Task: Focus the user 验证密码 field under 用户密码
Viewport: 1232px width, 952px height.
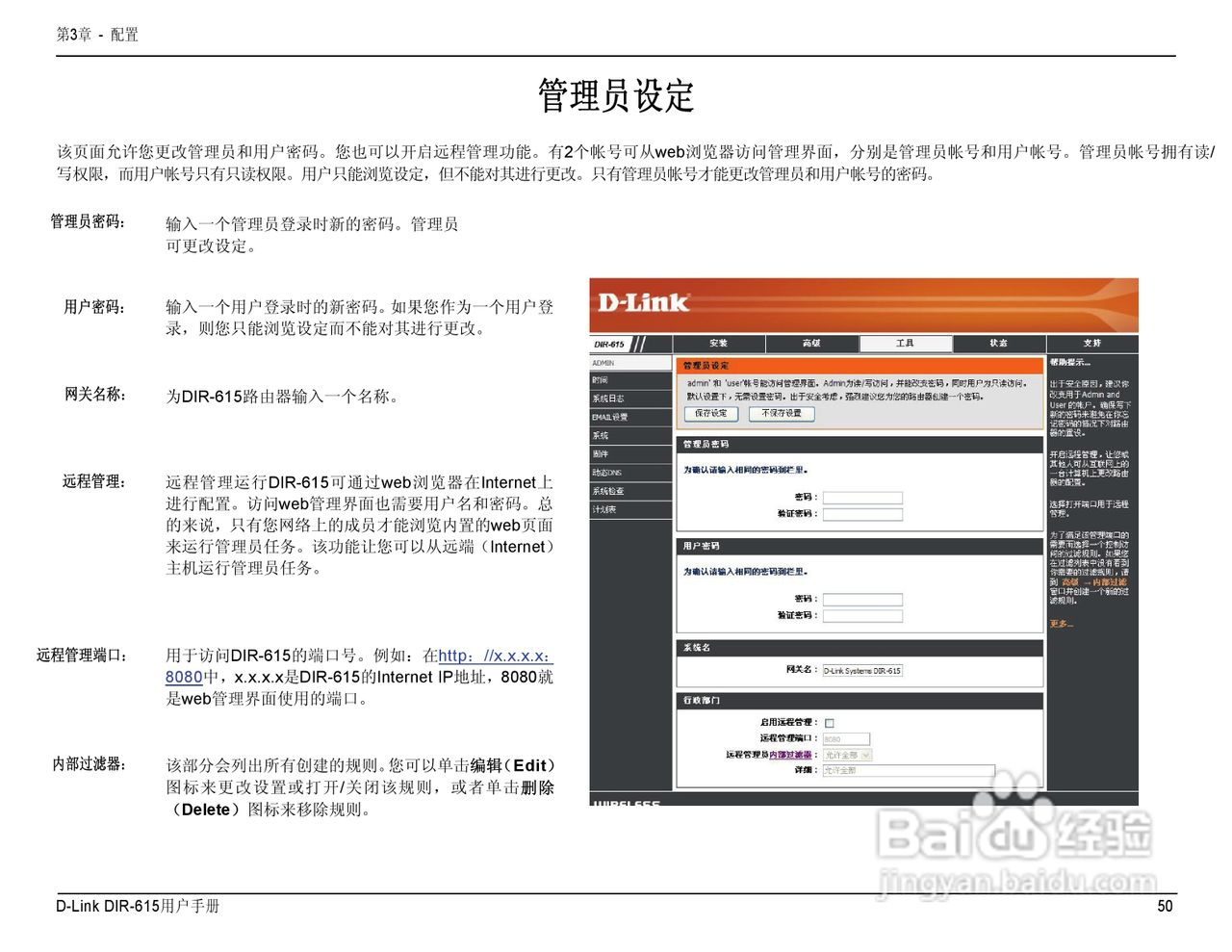Action: click(x=862, y=615)
